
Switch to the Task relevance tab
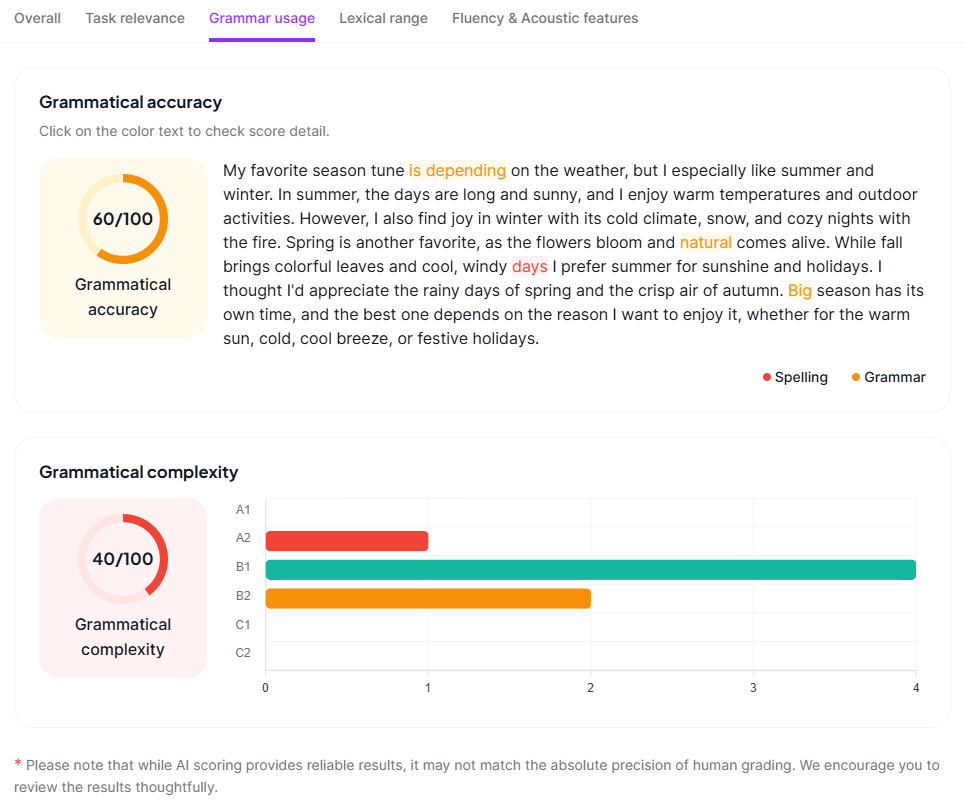click(135, 18)
